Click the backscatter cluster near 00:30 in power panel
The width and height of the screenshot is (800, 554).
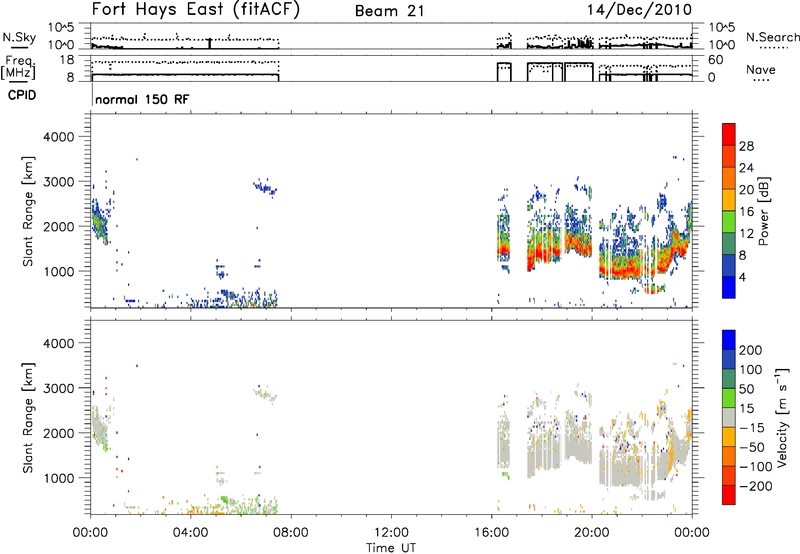tap(99, 220)
